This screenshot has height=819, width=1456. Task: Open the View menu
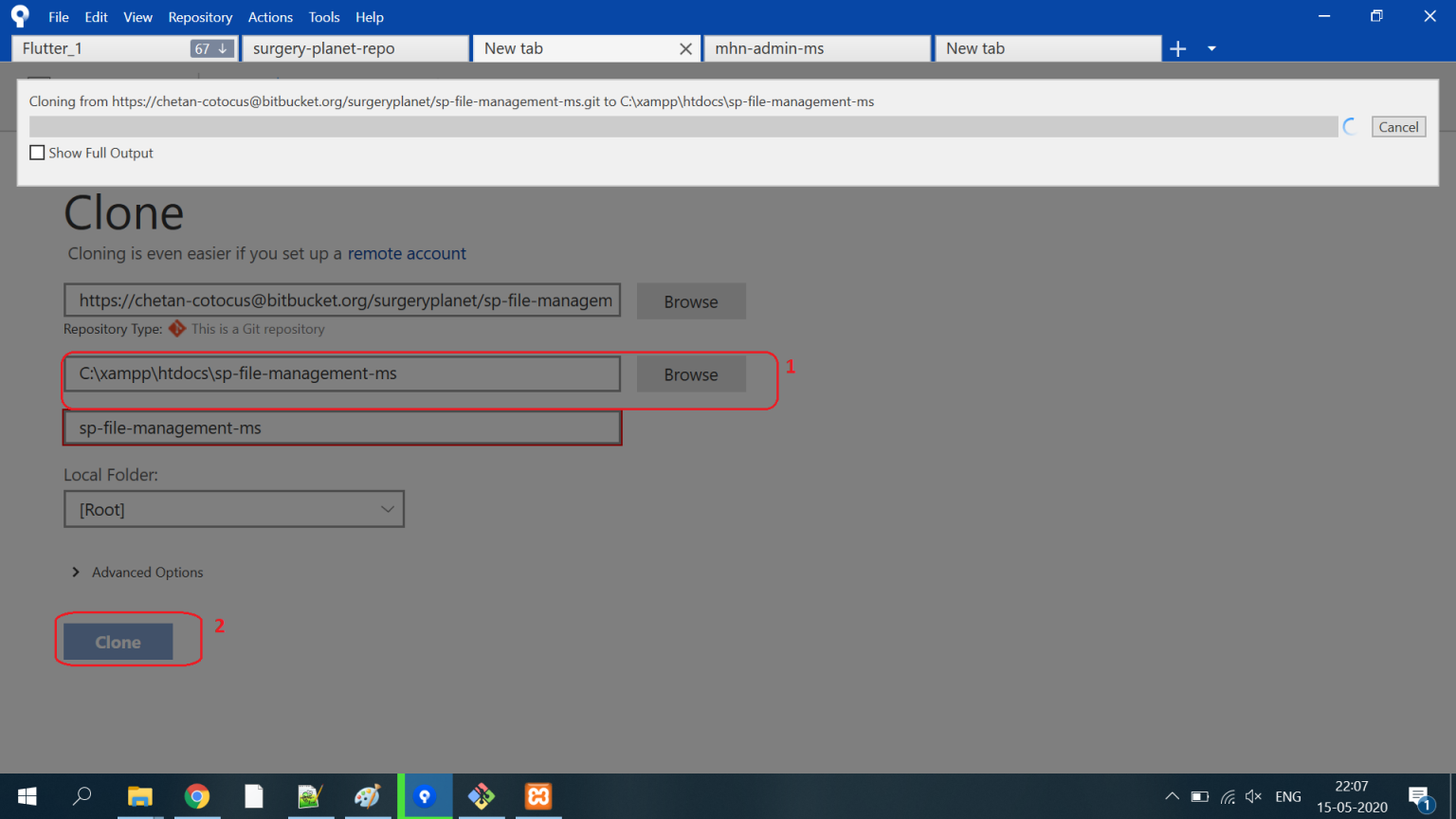(x=137, y=17)
